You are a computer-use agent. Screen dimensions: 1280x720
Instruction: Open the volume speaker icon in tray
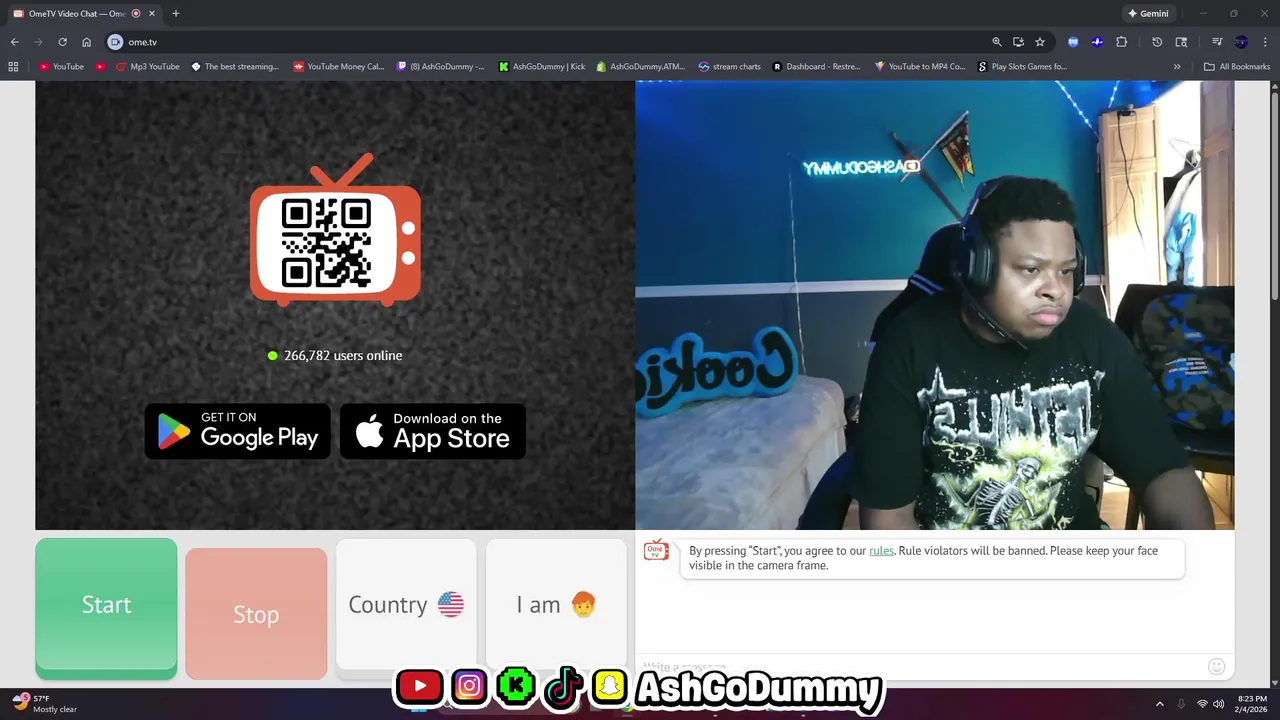(1219, 704)
